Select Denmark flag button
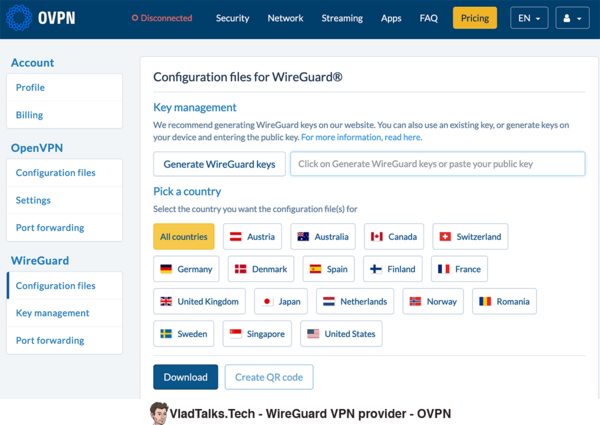Image resolution: width=600 pixels, height=425 pixels. (261, 269)
